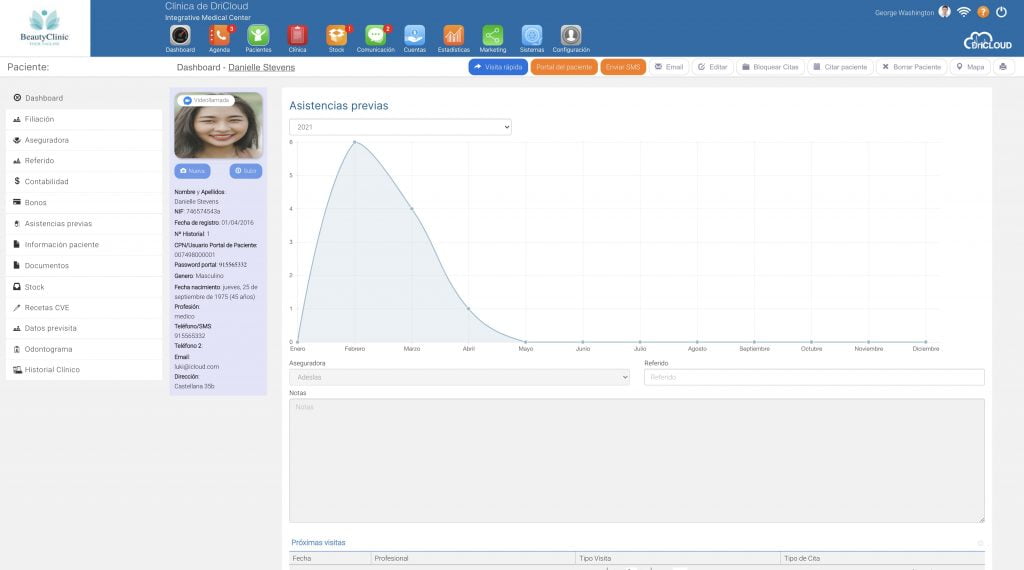Open the Cuentas icon
The width and height of the screenshot is (1024, 570).
[x=415, y=35]
